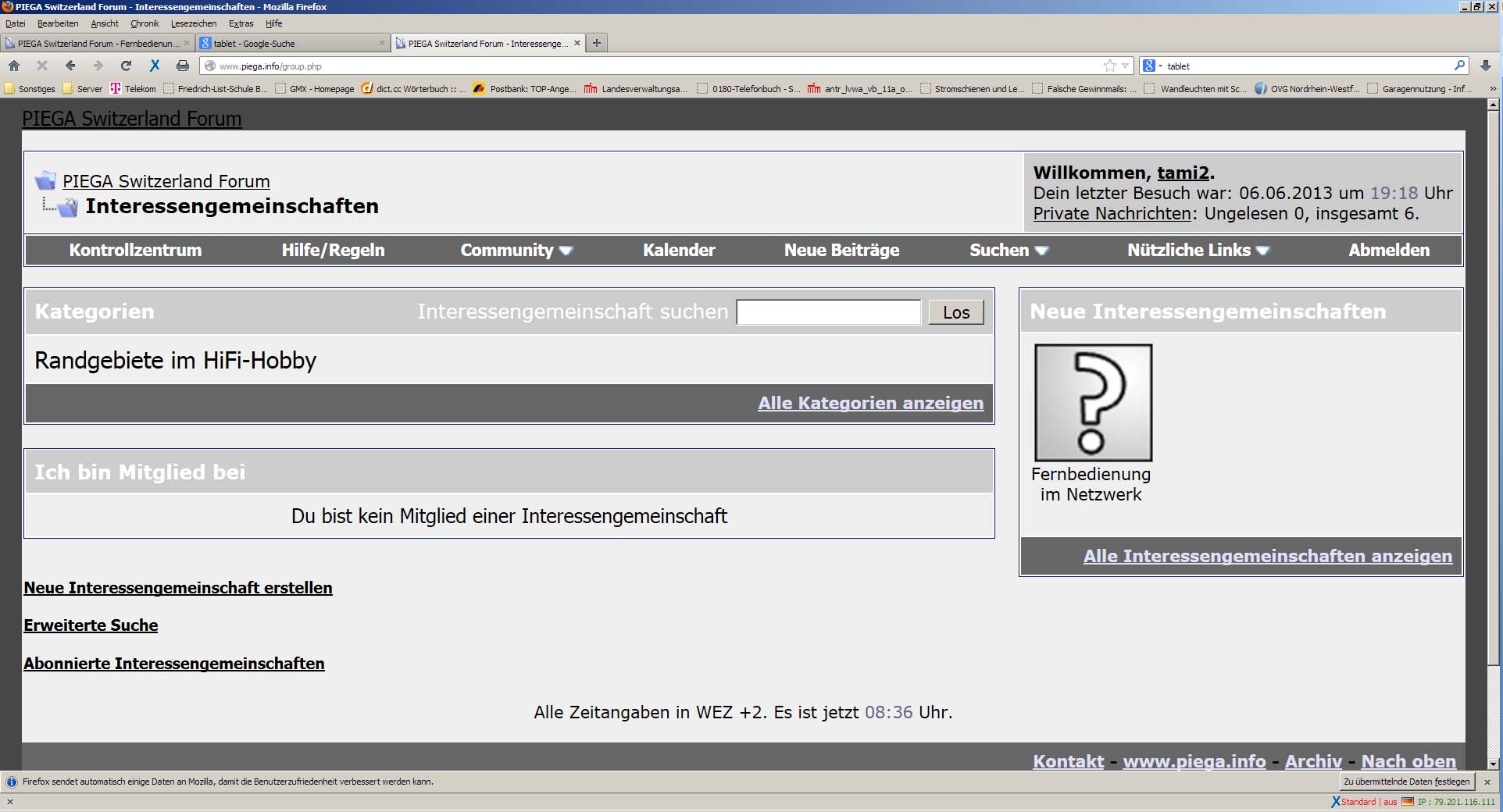
Task: Expand the Community dropdown menu
Action: point(516,251)
